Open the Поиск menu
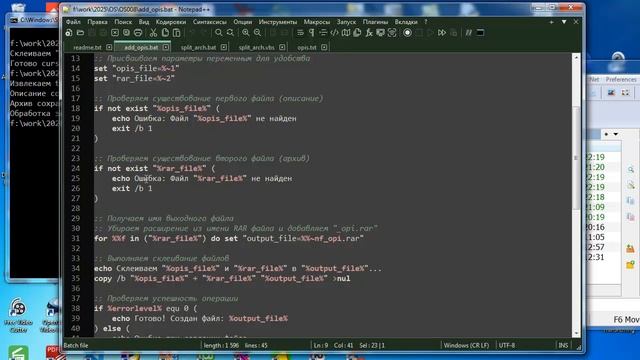The width and height of the screenshot is (640, 360). [123, 22]
